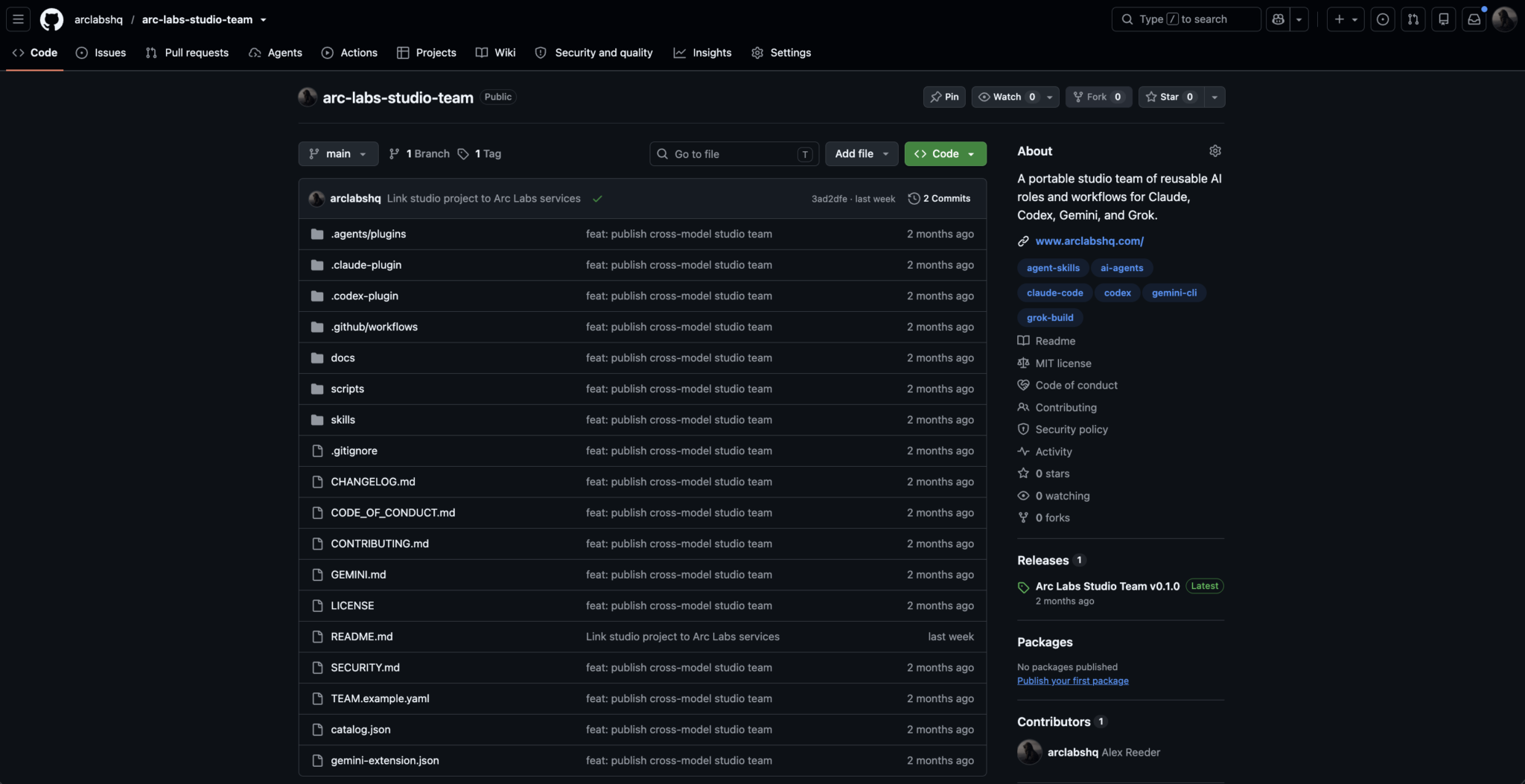Open the repositories icon next to notifications
This screenshot has width=1525, height=784.
click(x=1444, y=19)
